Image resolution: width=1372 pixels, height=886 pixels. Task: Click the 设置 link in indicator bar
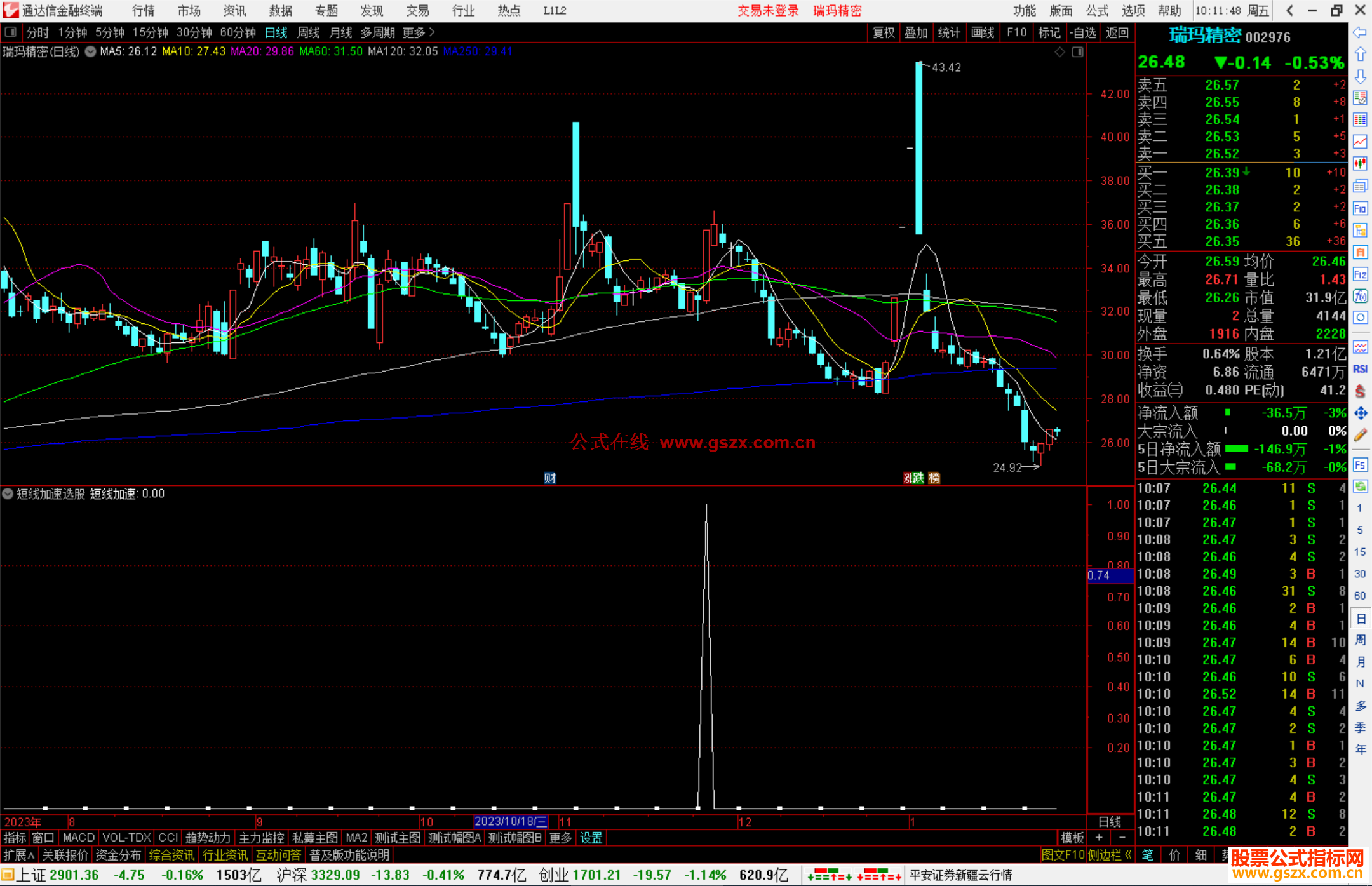(x=591, y=838)
